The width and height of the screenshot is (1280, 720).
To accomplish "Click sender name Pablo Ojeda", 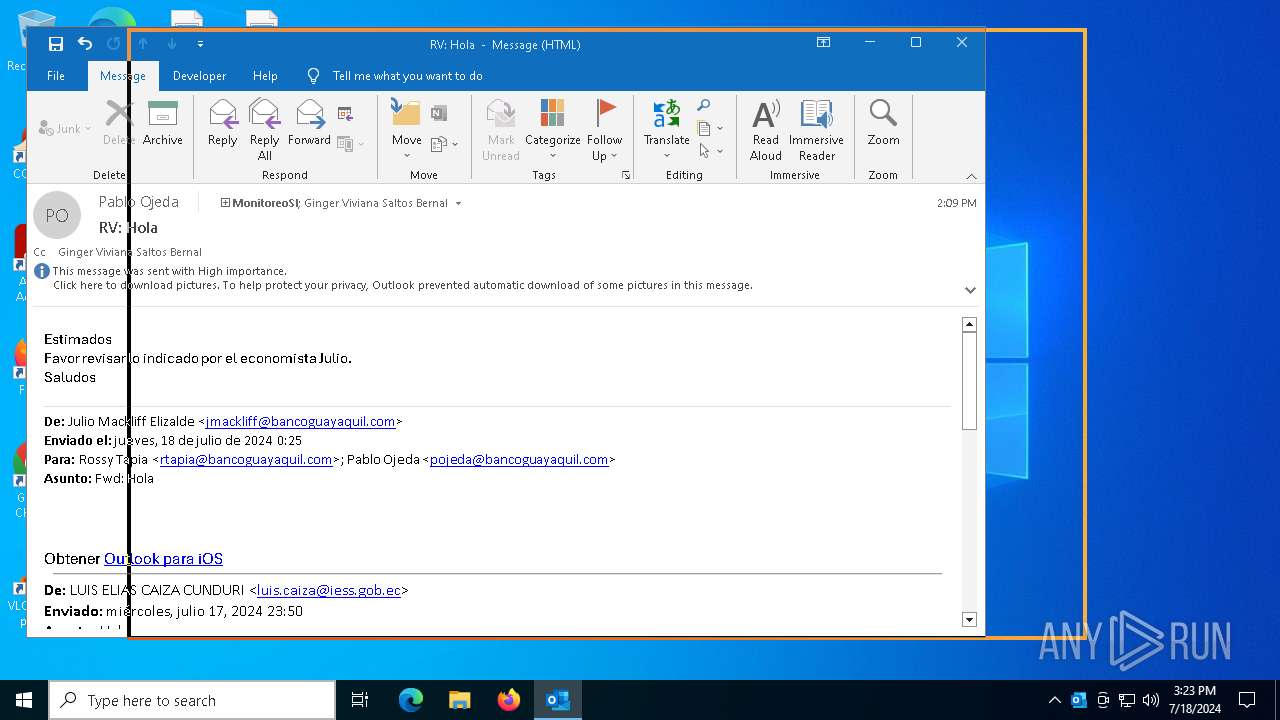I will pyautogui.click(x=139, y=202).
